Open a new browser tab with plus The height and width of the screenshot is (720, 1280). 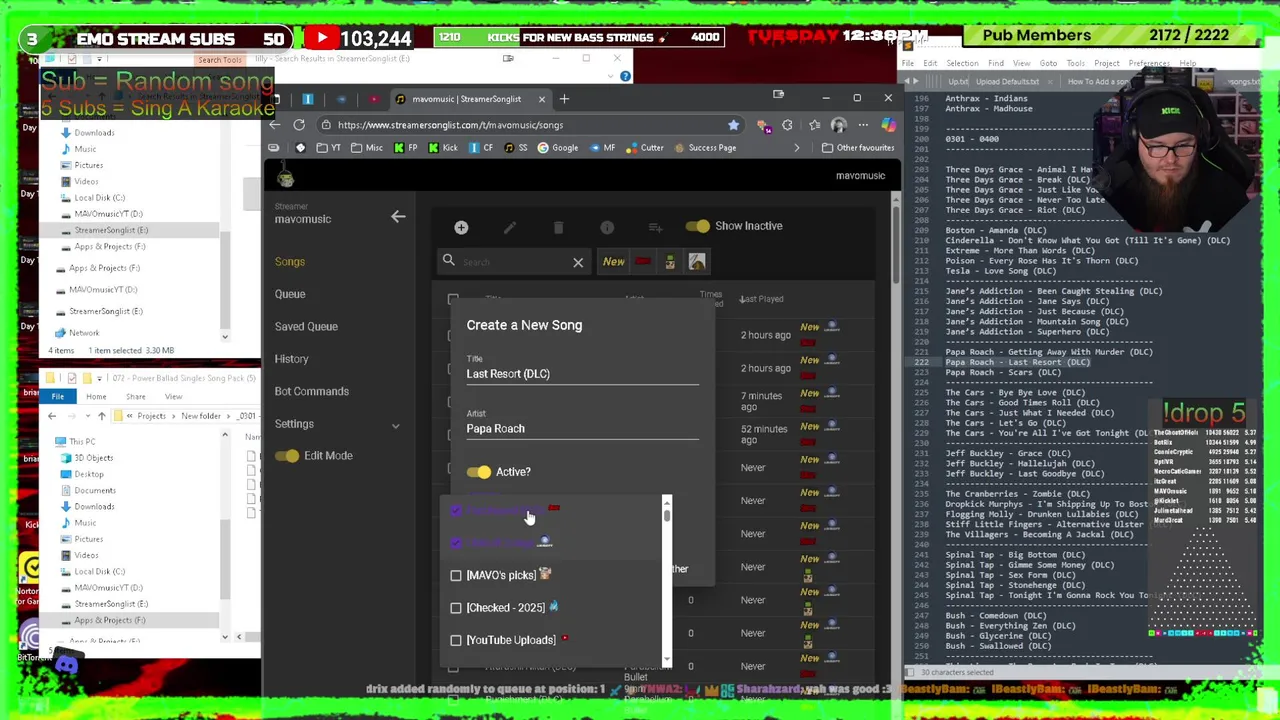coord(564,99)
